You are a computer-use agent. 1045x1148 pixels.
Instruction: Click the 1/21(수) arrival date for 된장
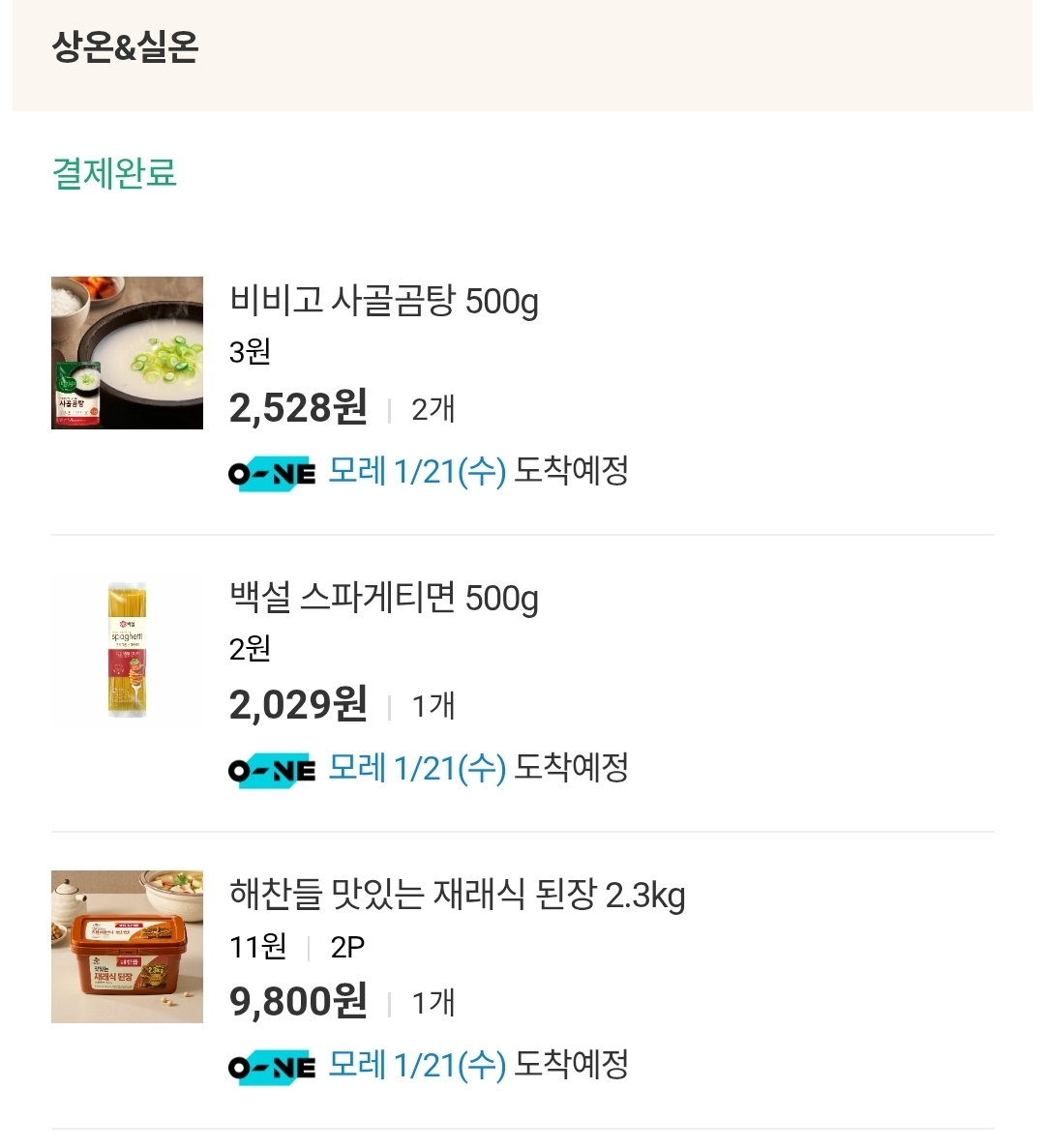click(450, 1066)
